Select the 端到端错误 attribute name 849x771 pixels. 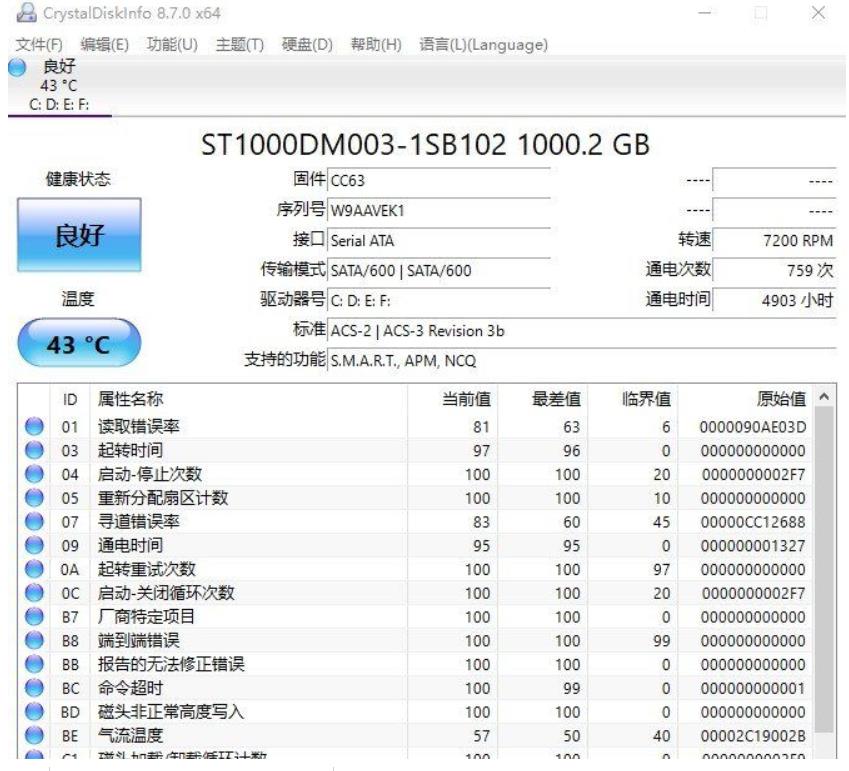139,641
